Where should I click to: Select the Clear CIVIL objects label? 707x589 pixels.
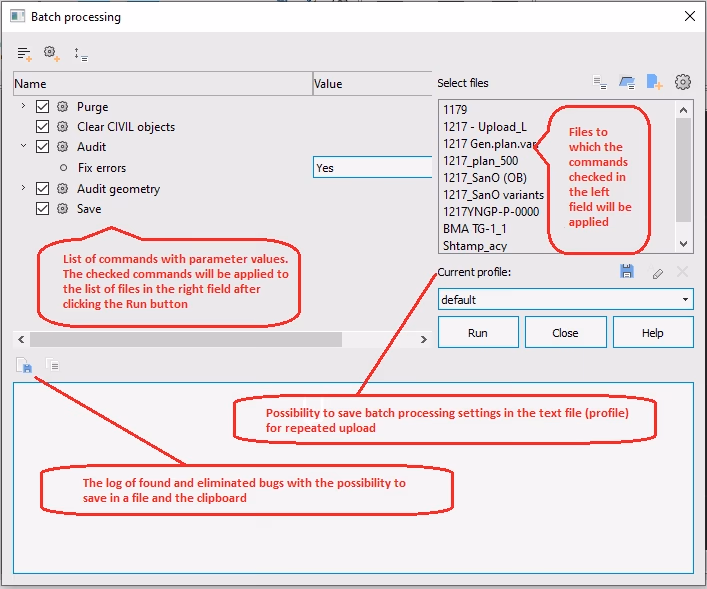coord(126,127)
